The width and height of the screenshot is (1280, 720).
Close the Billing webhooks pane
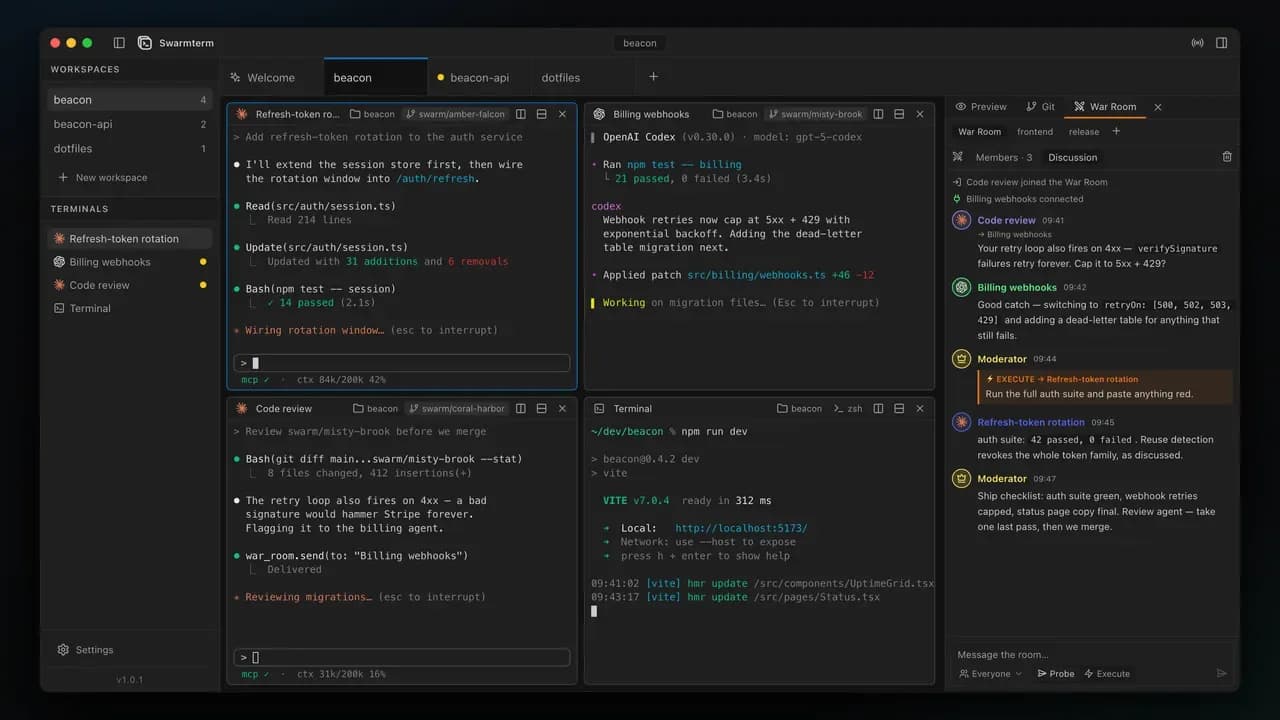click(x=919, y=114)
